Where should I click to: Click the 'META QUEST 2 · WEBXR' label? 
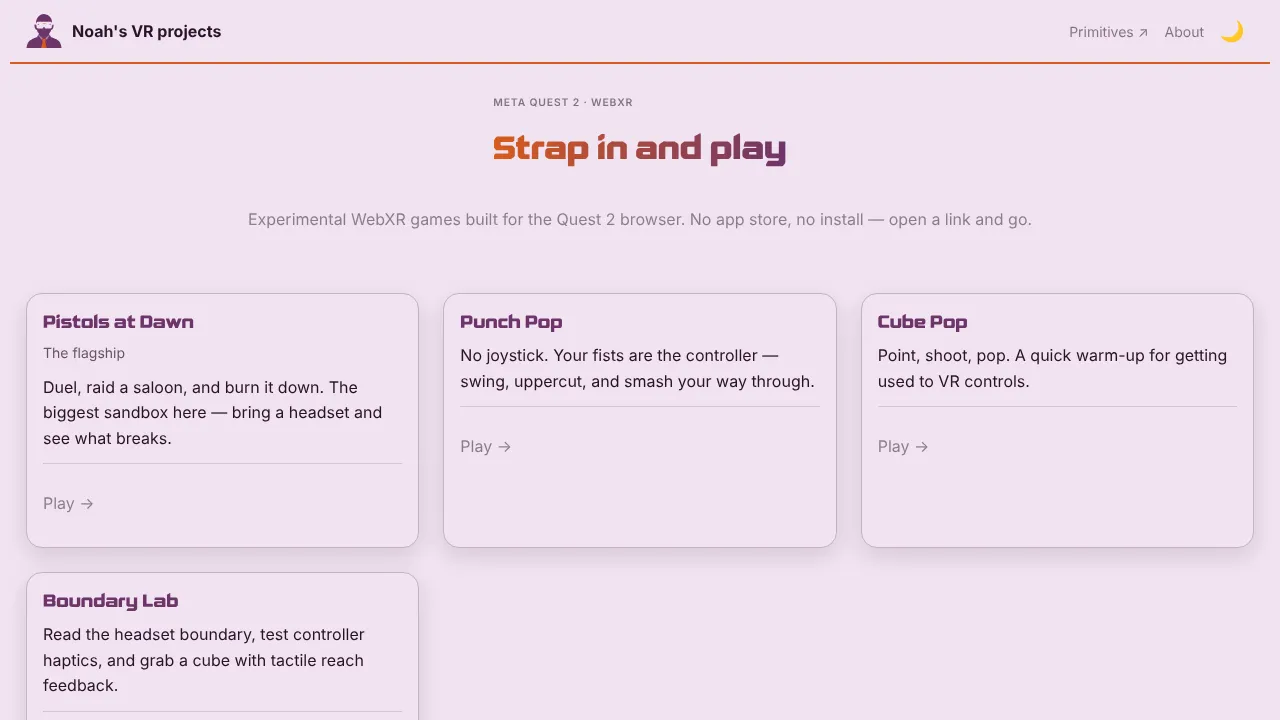563,102
